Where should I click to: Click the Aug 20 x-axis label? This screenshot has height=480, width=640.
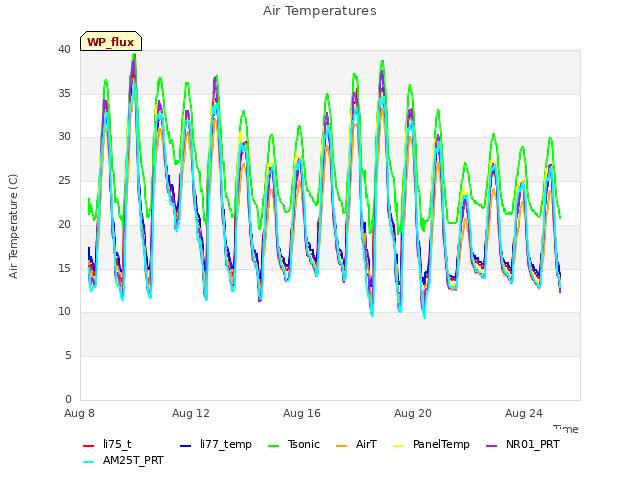coord(413,413)
